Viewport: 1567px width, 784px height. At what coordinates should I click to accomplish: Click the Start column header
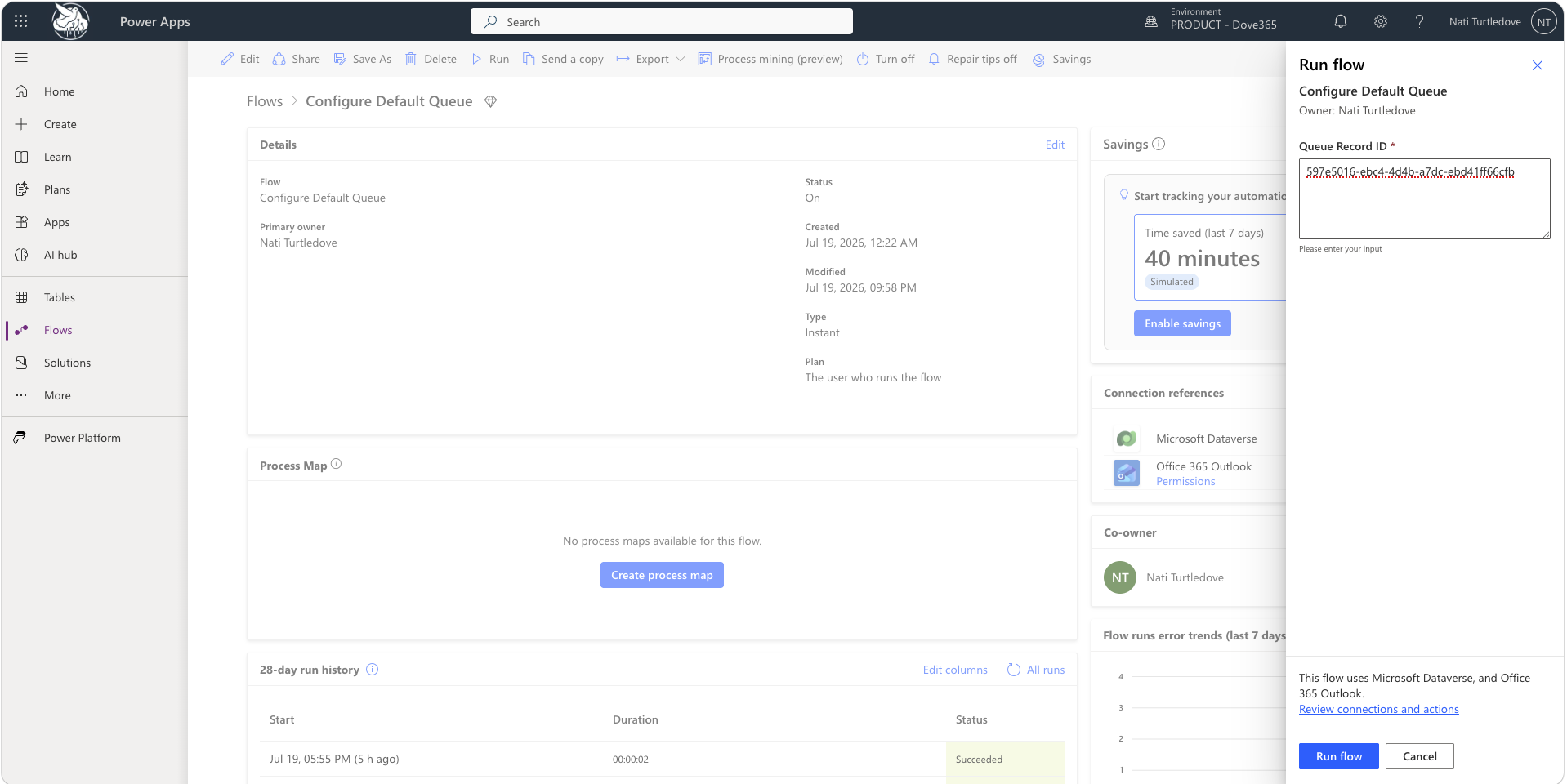click(x=282, y=719)
